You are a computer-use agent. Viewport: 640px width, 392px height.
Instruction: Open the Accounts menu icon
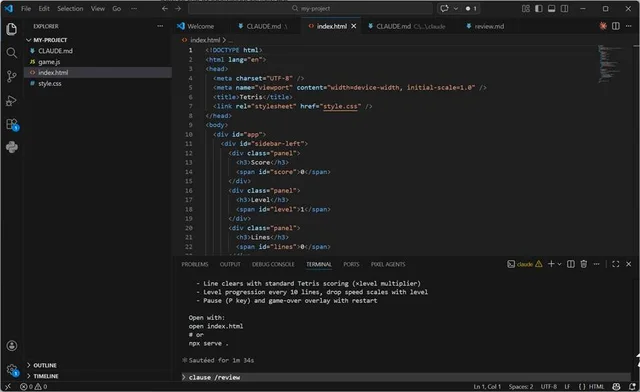click(11, 346)
